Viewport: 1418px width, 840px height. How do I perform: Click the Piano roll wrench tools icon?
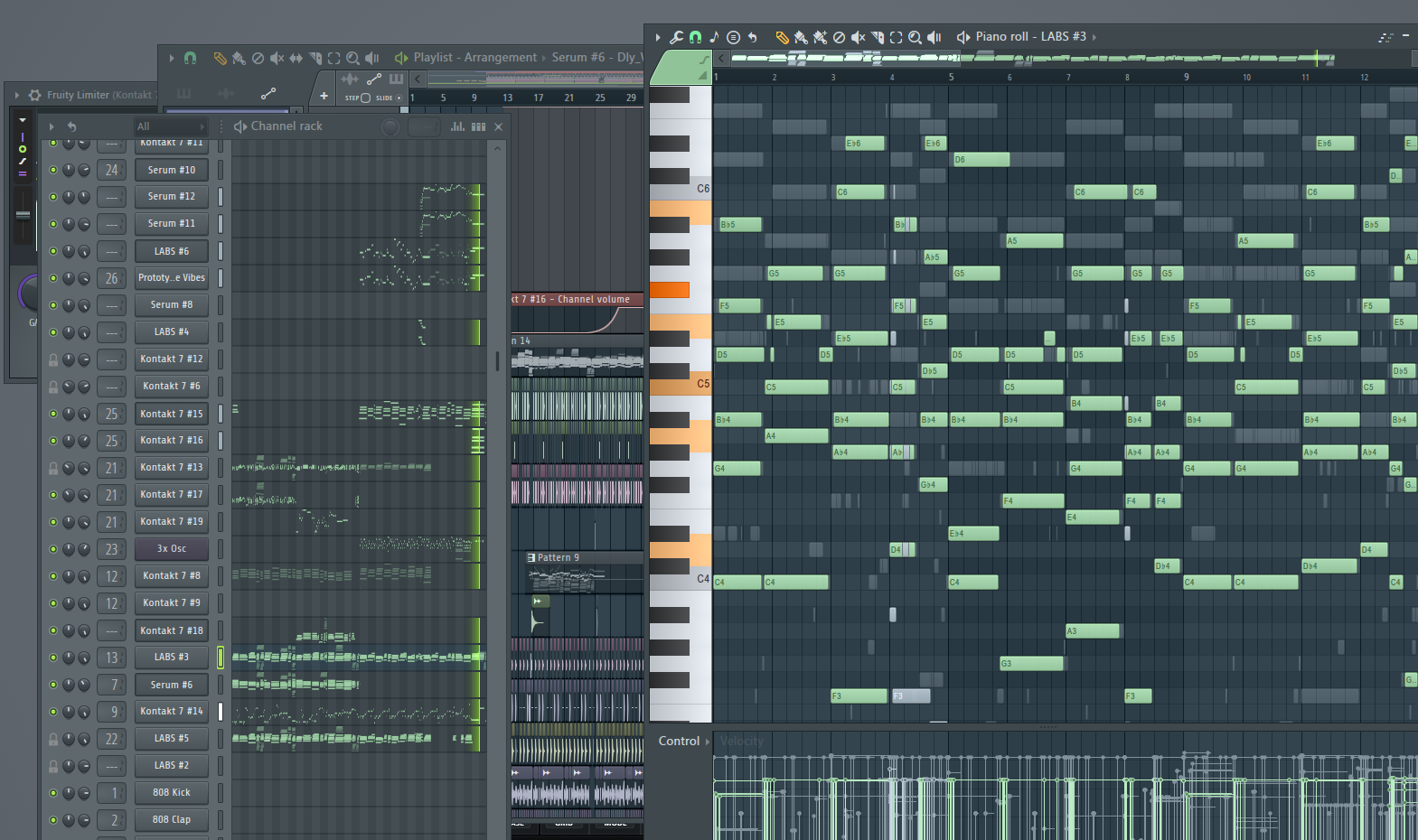pyautogui.click(x=676, y=37)
